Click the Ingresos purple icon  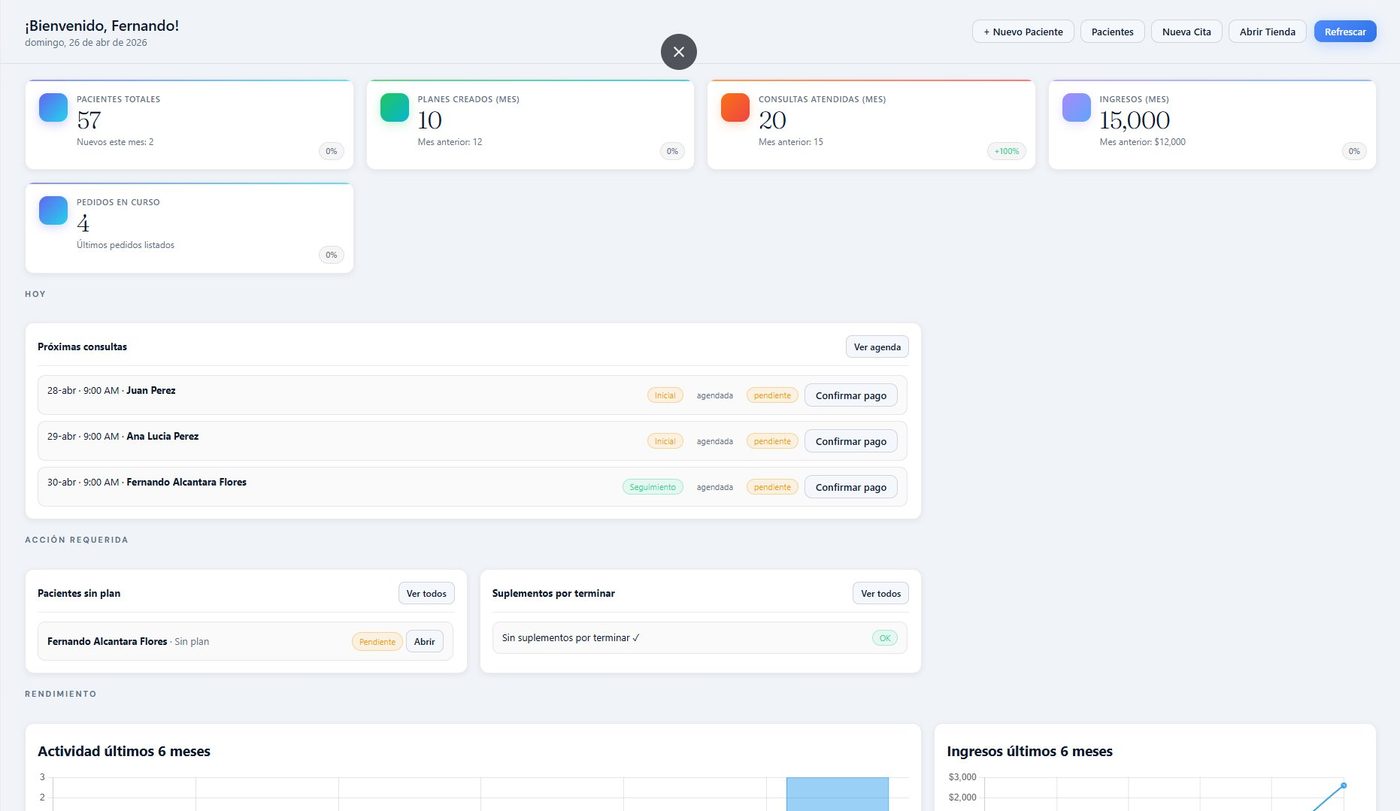[x=1076, y=107]
